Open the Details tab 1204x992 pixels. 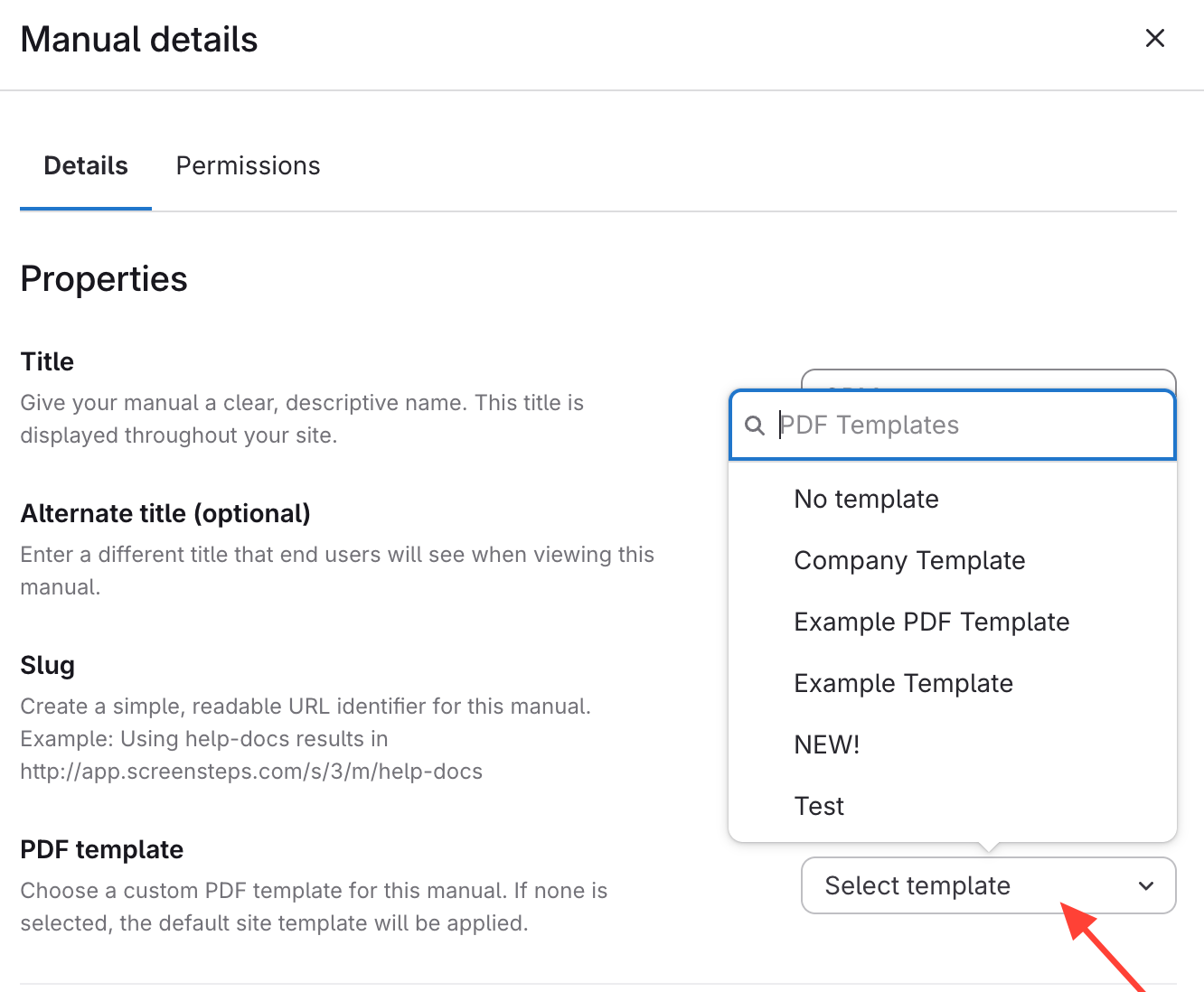(86, 166)
